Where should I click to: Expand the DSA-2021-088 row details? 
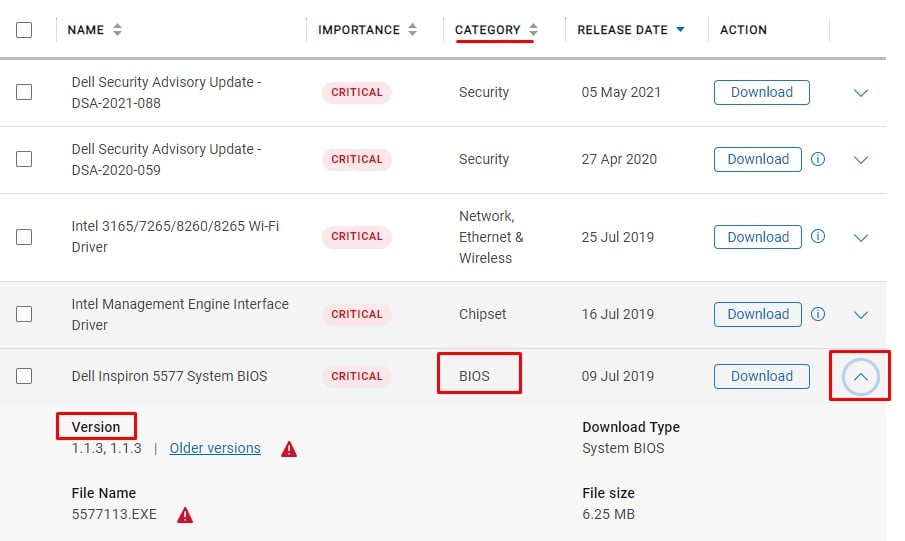pyautogui.click(x=860, y=93)
